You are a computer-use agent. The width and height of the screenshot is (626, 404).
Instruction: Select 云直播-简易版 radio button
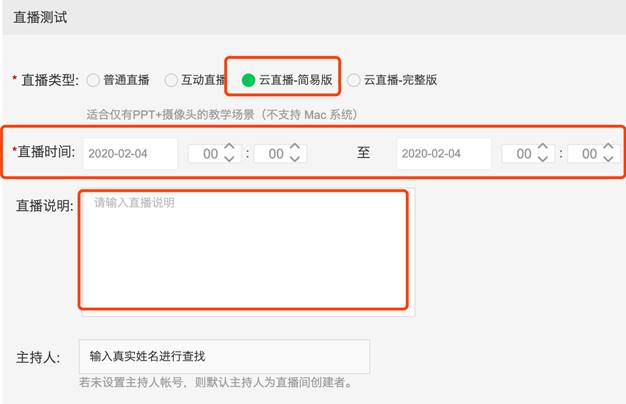coord(248,80)
